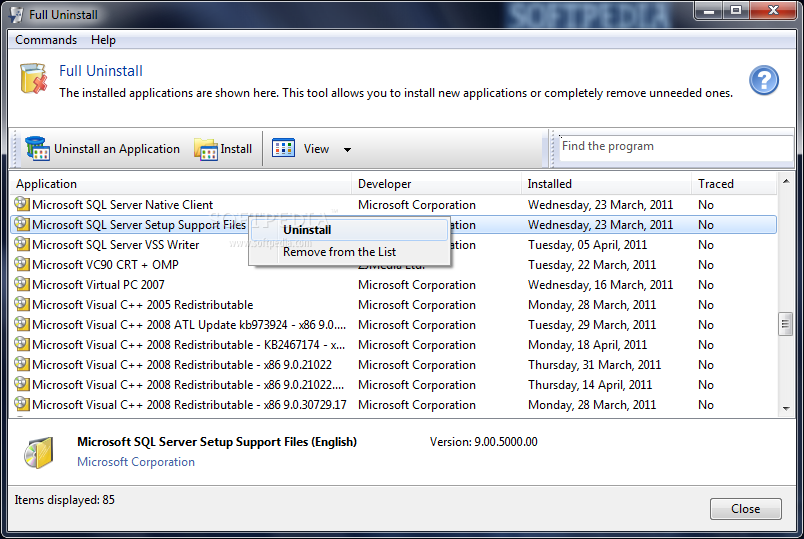Screen dimensions: 804x539
Task: Sort by the Installed column header
Action: [606, 184]
